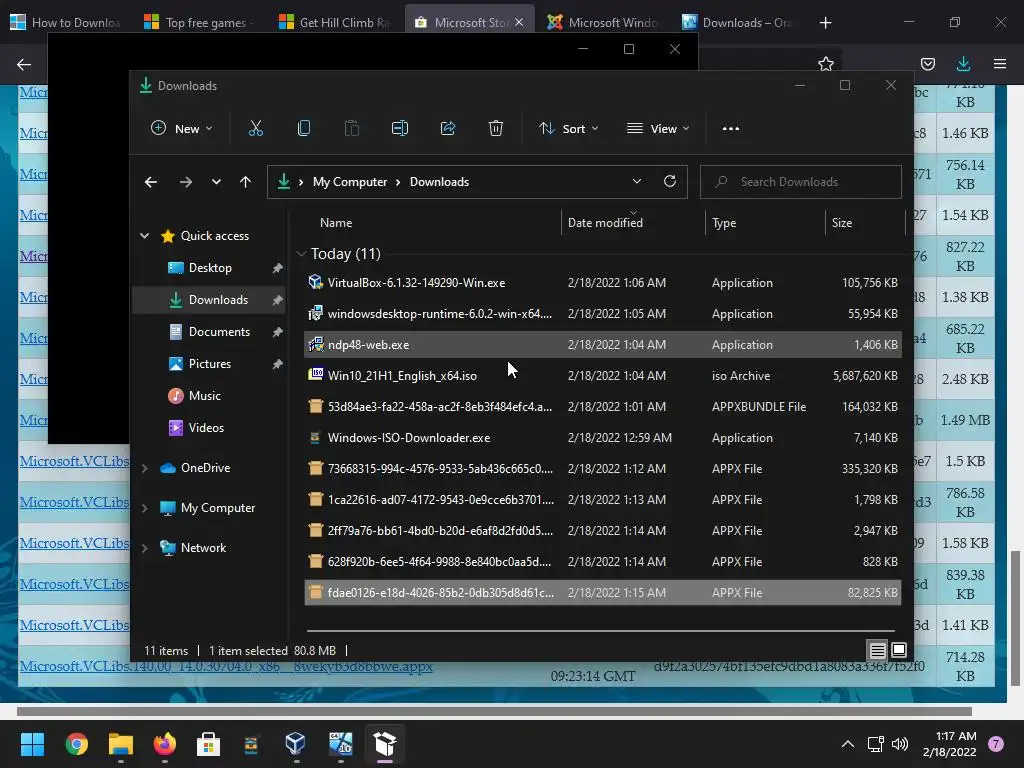Screen dimensions: 1024x768
Task: Sort by Date modified column header
Action: pyautogui.click(x=605, y=223)
